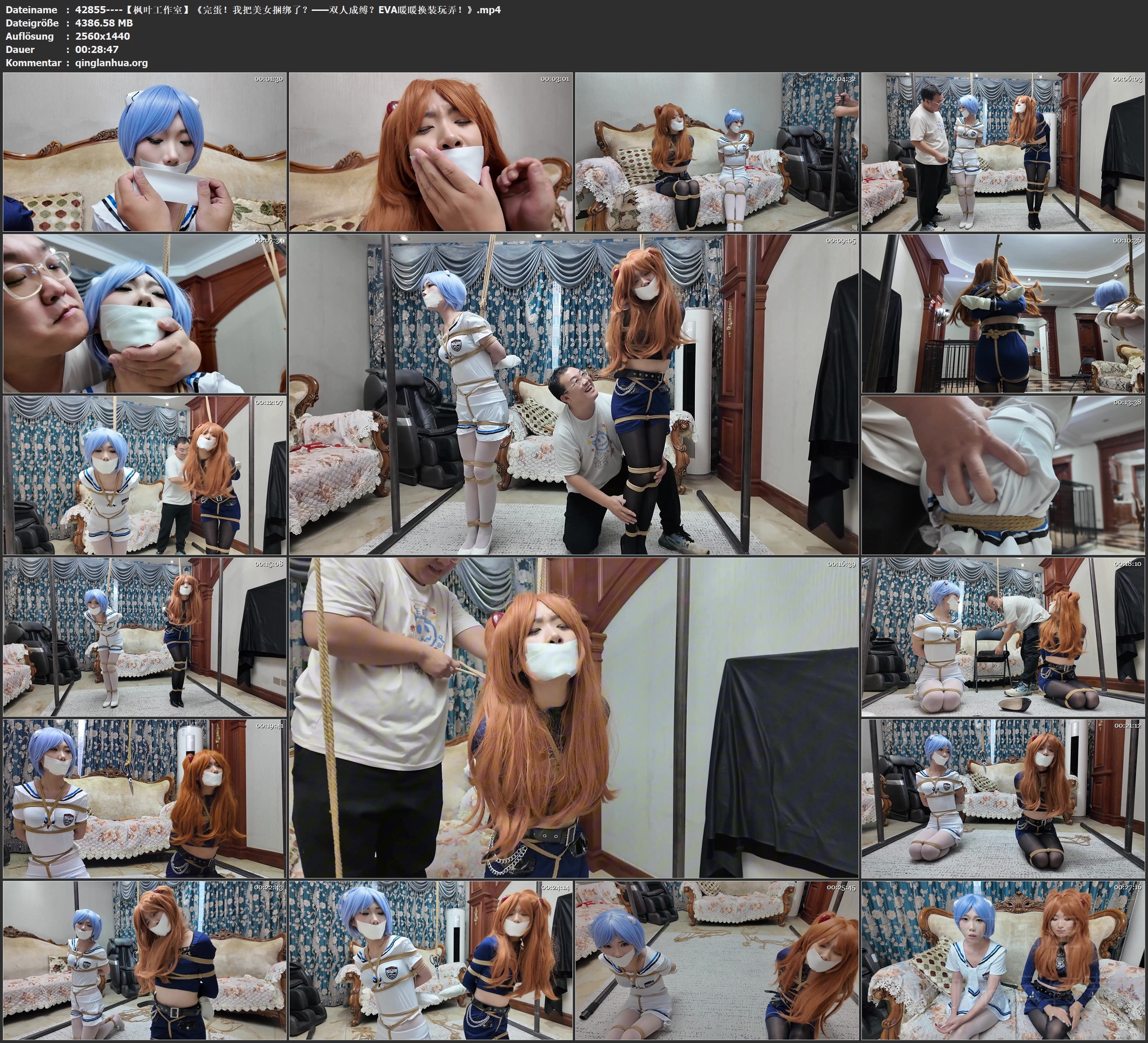The width and height of the screenshot is (1148, 1043).
Task: Select the final thumbnail at 00:27:16
Action: 1003,960
